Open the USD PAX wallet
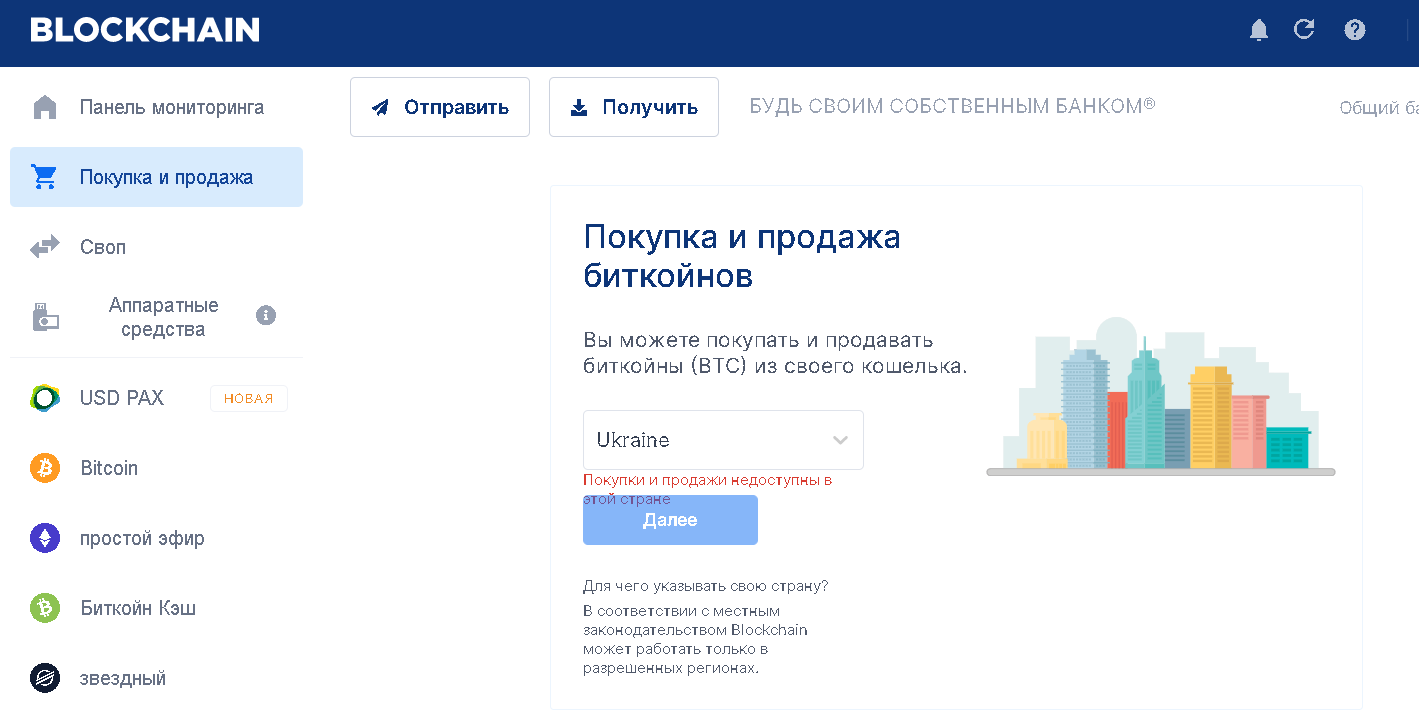 [156, 398]
